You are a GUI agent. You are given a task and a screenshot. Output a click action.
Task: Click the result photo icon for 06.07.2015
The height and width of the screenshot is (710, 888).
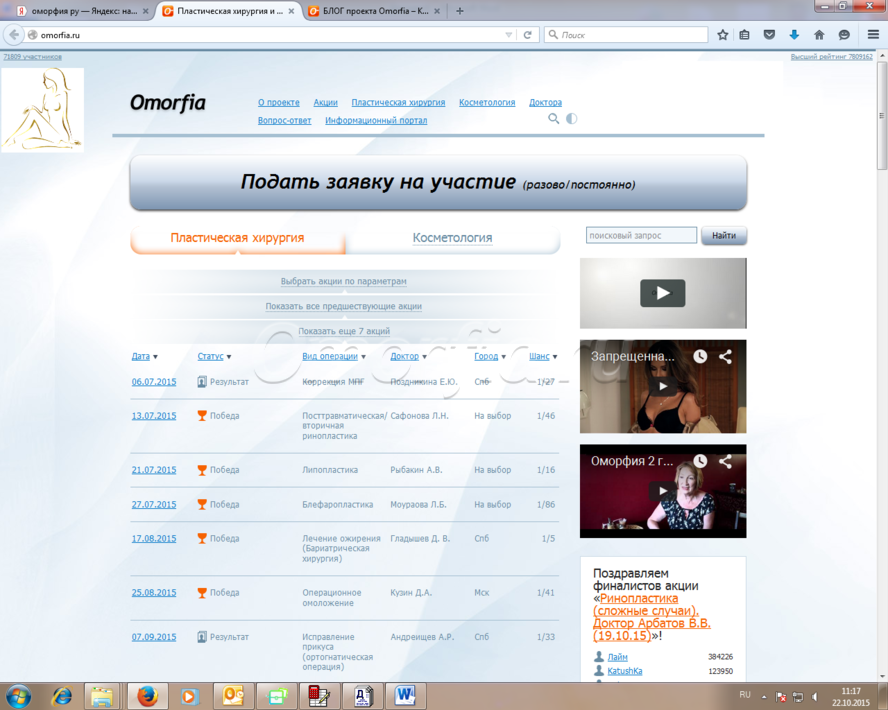click(202, 382)
